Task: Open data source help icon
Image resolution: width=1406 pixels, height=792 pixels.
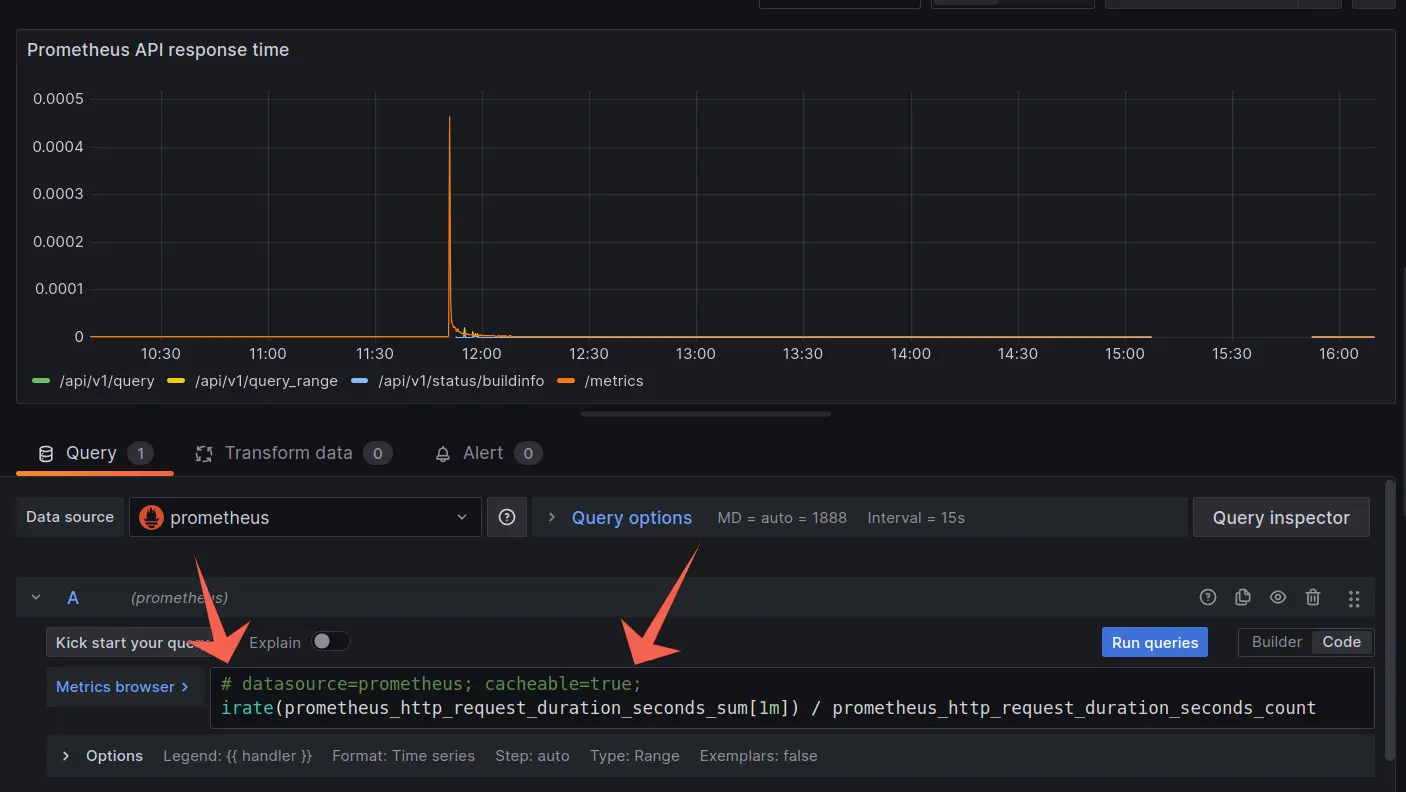Action: click(507, 517)
